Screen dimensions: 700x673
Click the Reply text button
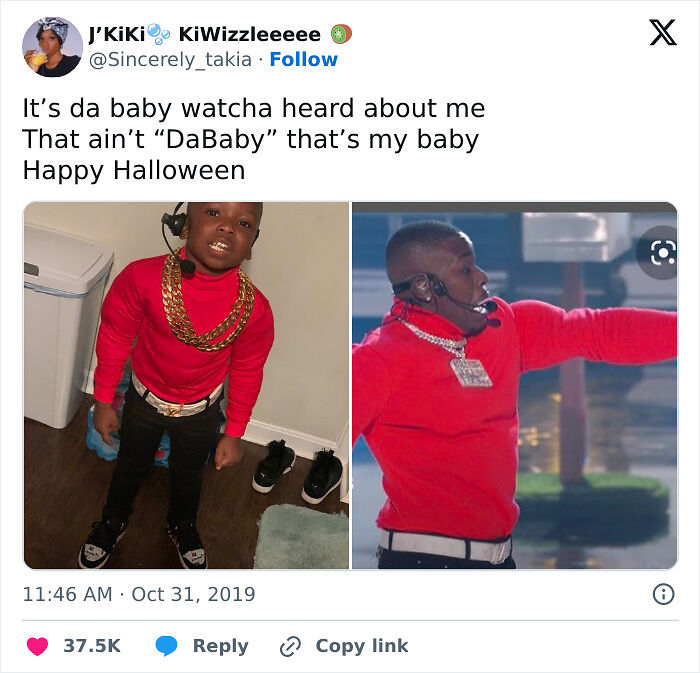[x=221, y=646]
